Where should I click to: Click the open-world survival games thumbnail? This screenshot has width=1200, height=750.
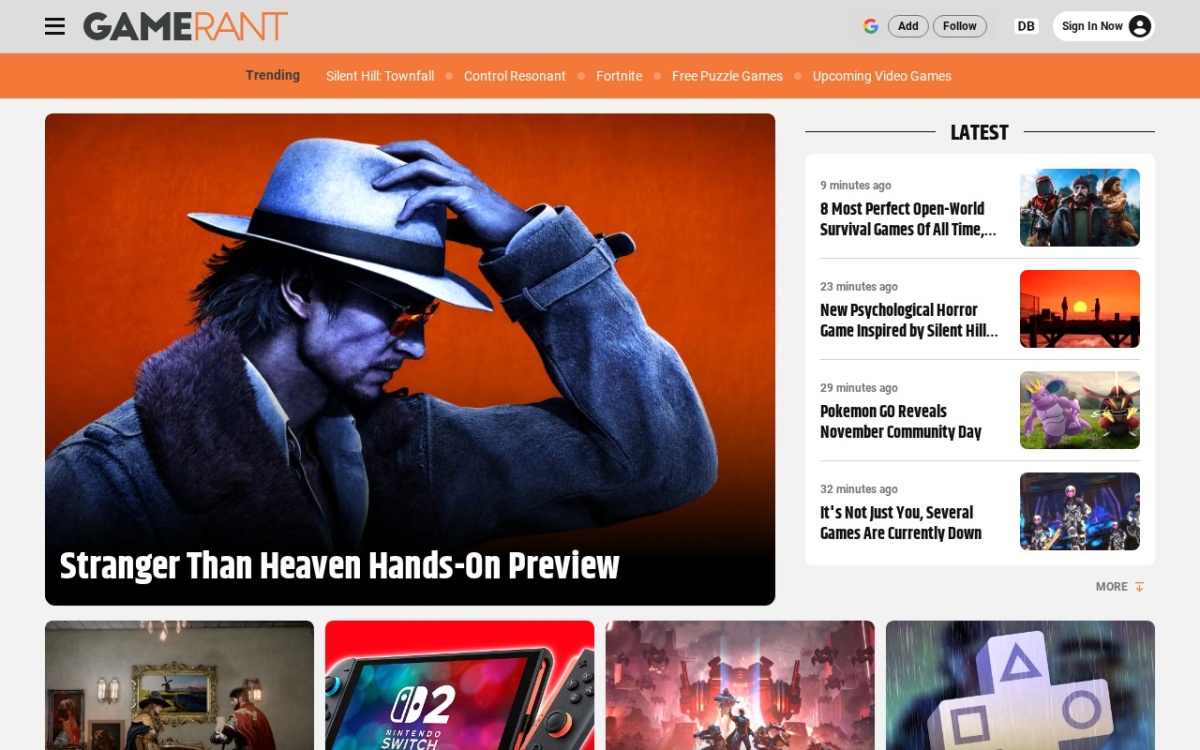[x=1080, y=207]
